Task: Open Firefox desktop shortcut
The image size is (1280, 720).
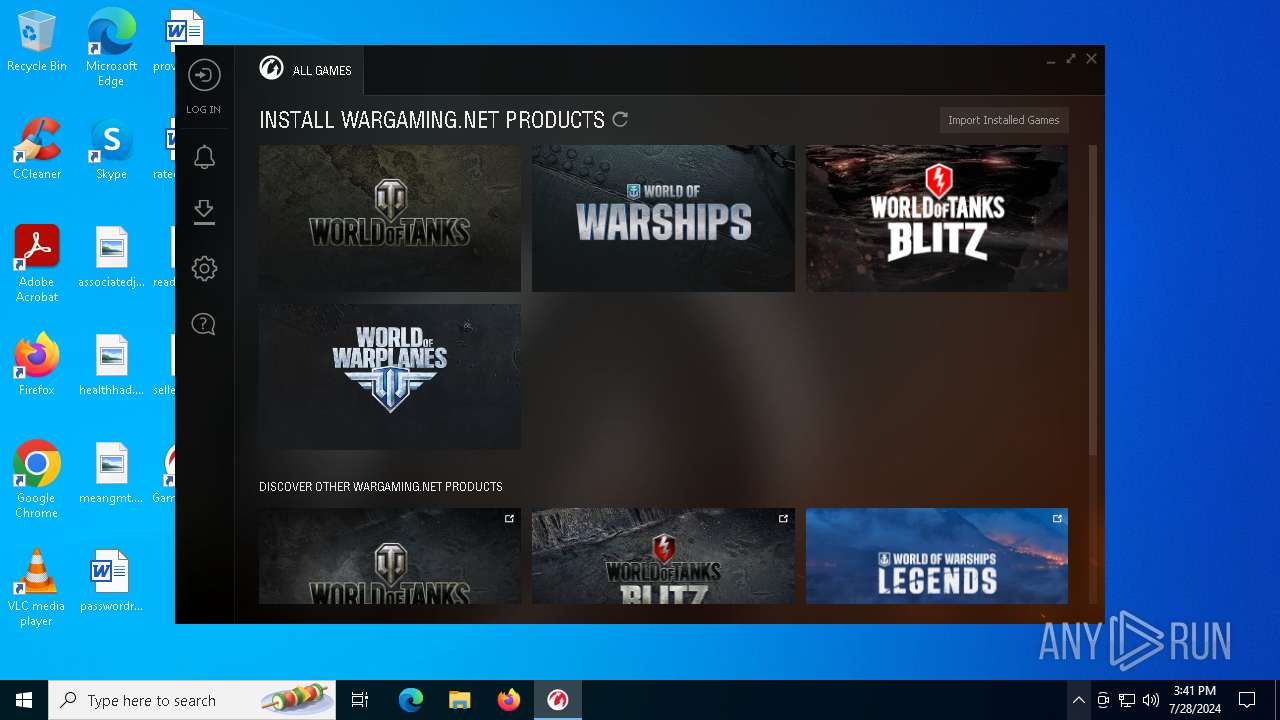Action: point(37,365)
